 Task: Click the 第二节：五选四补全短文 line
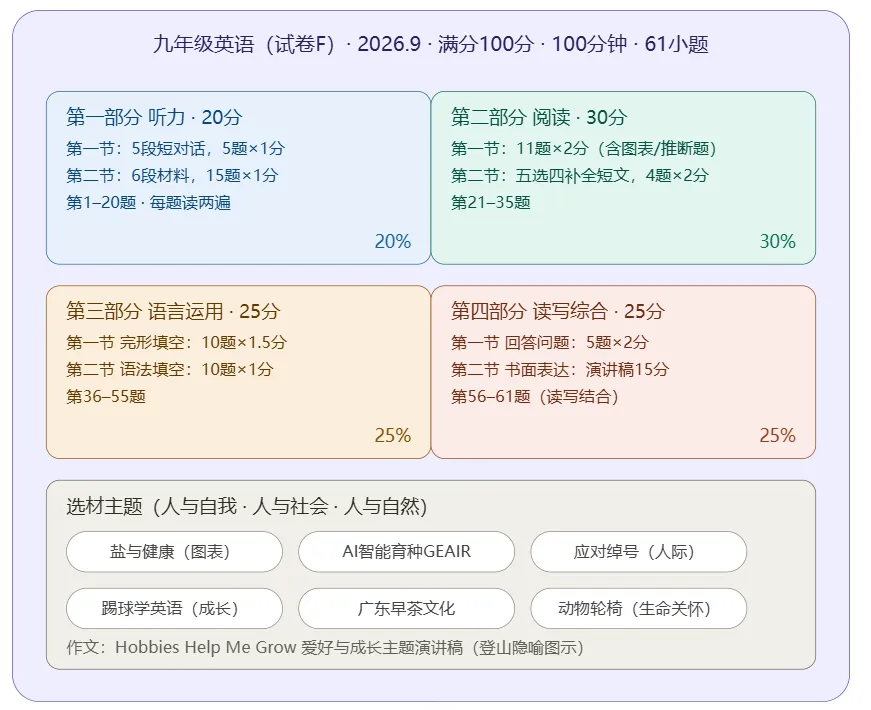[x=580, y=176]
